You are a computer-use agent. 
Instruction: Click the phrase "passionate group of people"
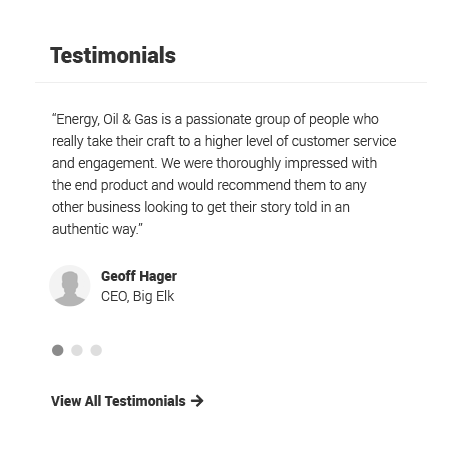click(268, 119)
